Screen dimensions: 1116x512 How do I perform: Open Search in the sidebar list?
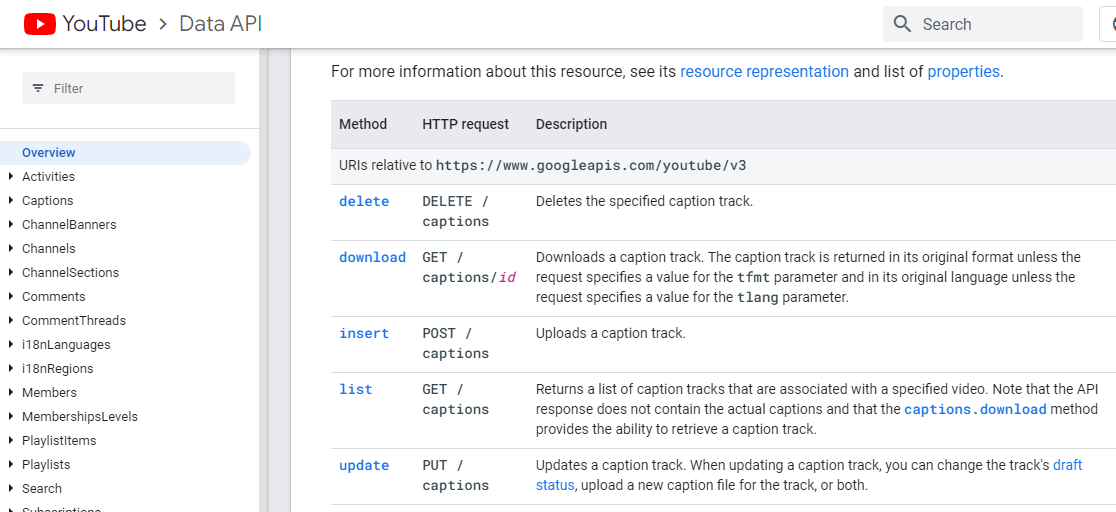[42, 489]
